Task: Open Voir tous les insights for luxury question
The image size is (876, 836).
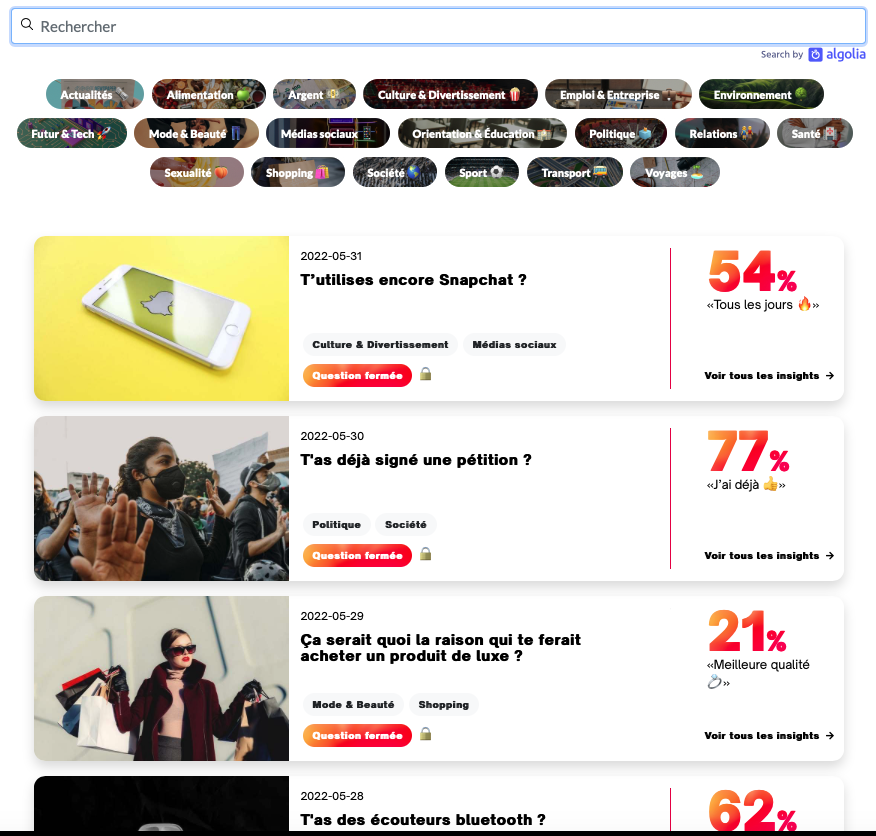Action: tap(769, 735)
